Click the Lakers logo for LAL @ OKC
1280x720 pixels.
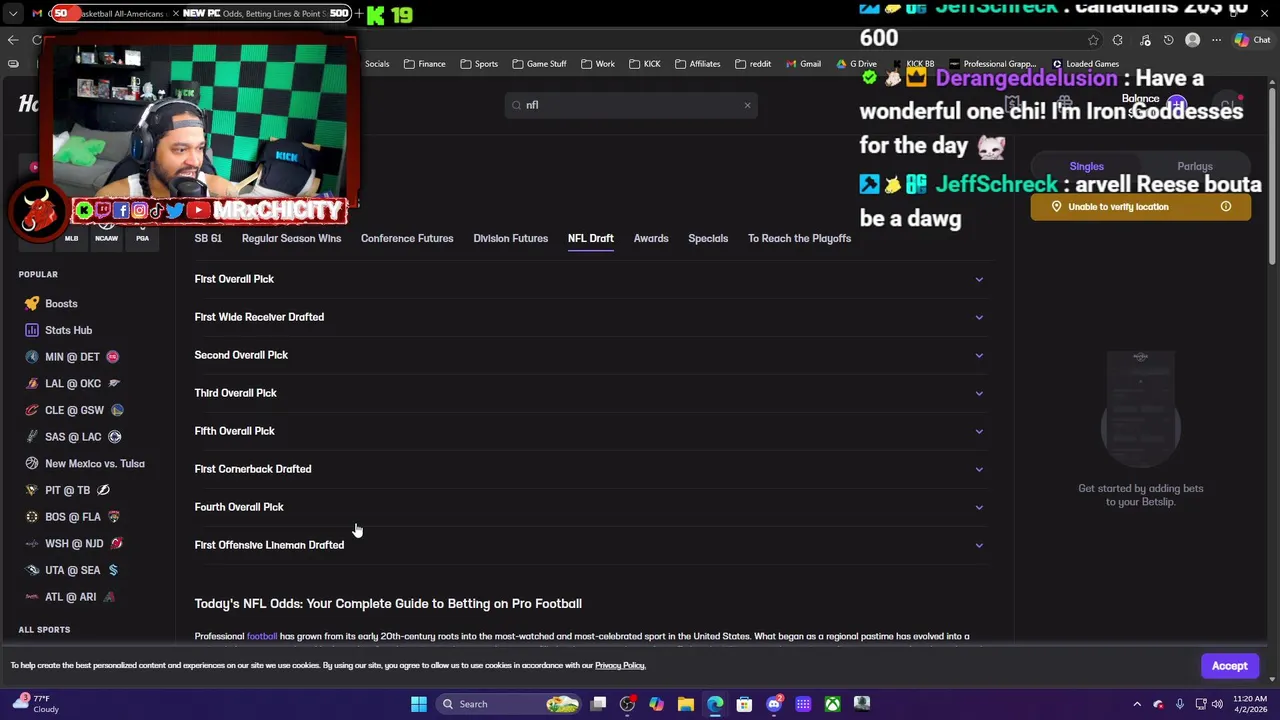(32, 383)
